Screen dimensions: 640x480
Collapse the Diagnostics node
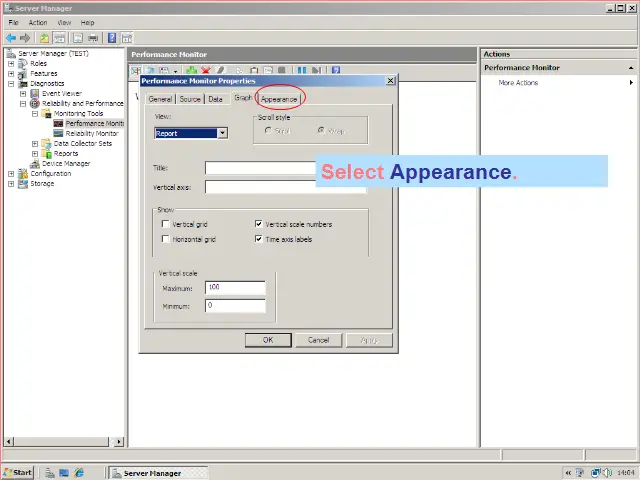11,84
